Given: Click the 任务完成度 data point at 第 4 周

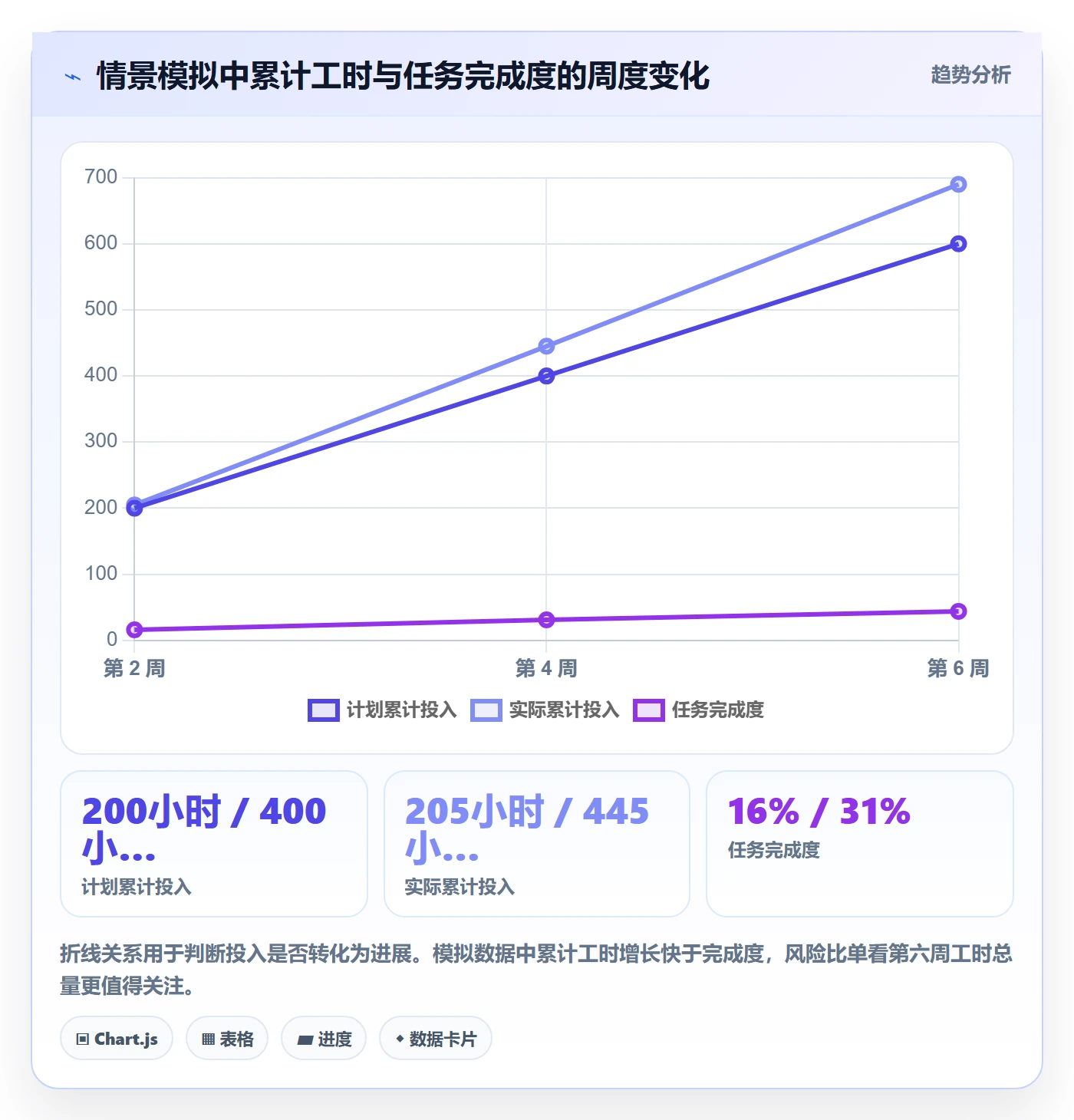Looking at the screenshot, I should pos(546,620).
